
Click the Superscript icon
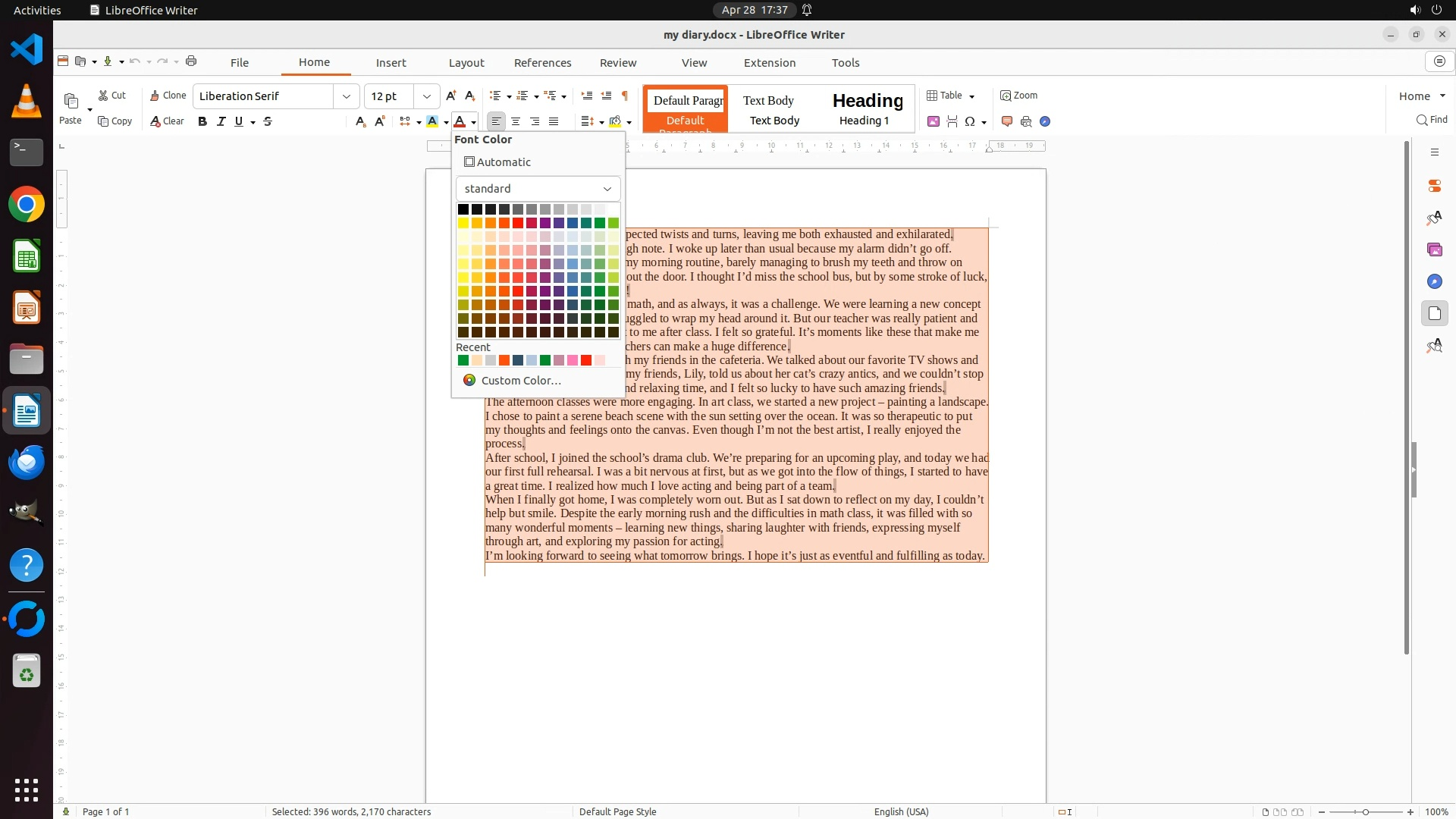380,121
